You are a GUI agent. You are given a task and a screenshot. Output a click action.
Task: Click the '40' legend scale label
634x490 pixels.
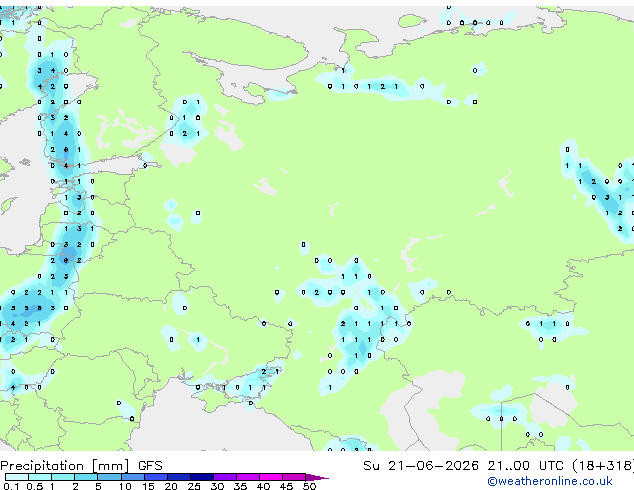(263, 486)
